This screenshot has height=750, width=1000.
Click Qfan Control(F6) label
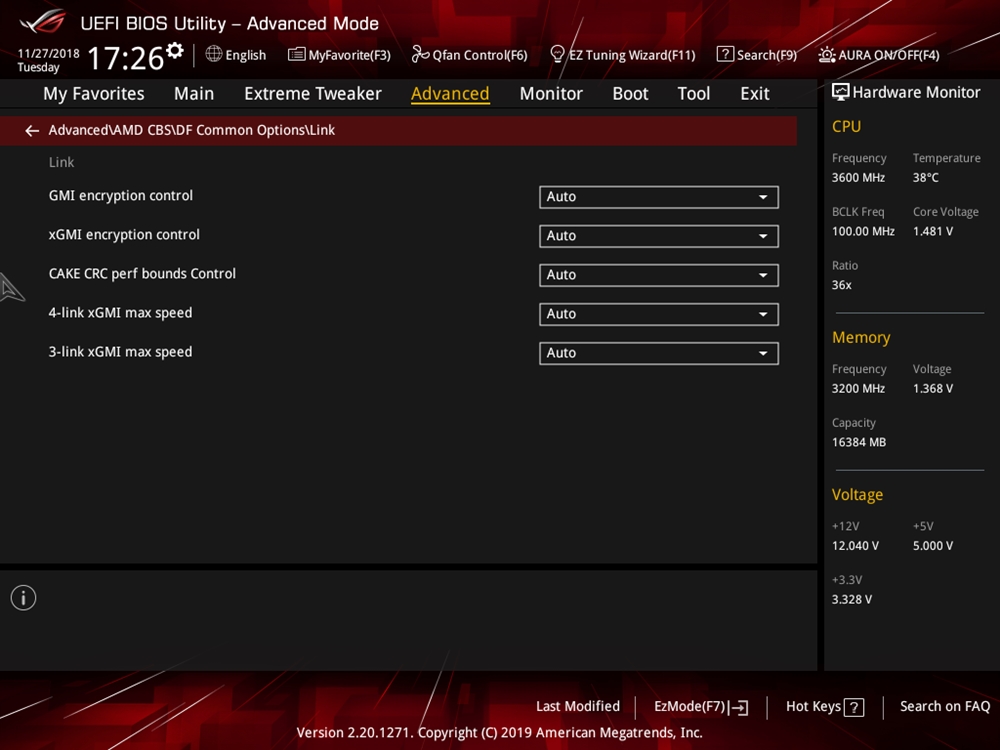click(x=480, y=55)
